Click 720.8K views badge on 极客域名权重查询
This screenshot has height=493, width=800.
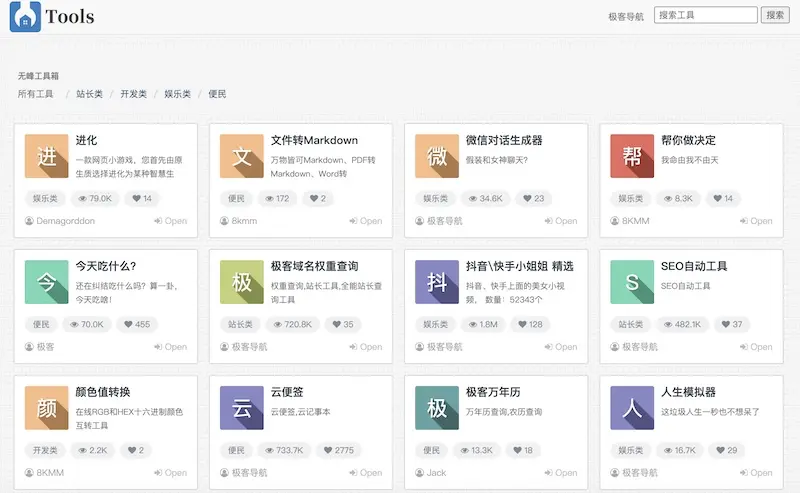point(292,324)
